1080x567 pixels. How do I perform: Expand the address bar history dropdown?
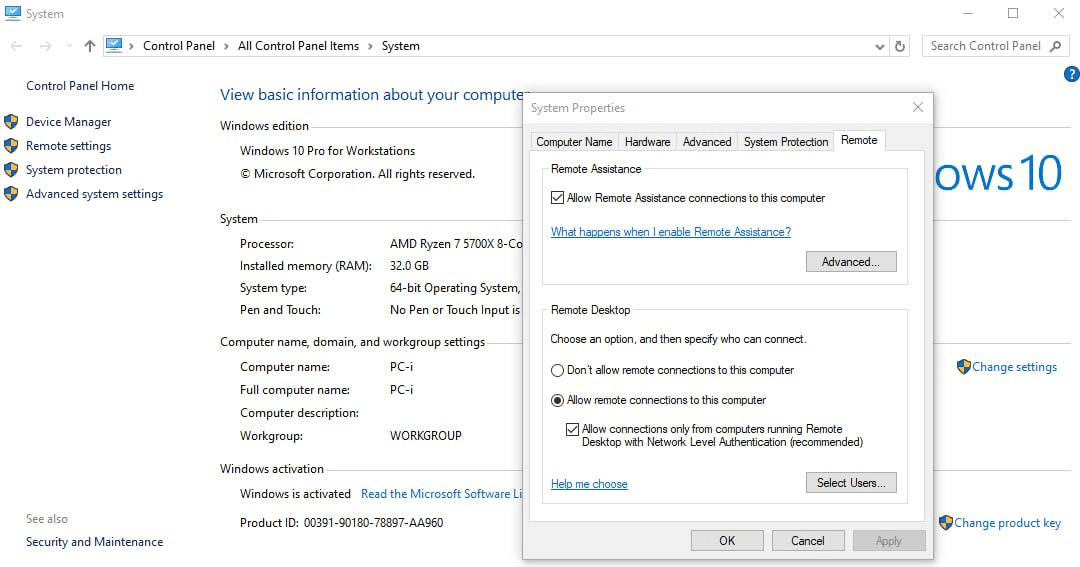click(880, 46)
